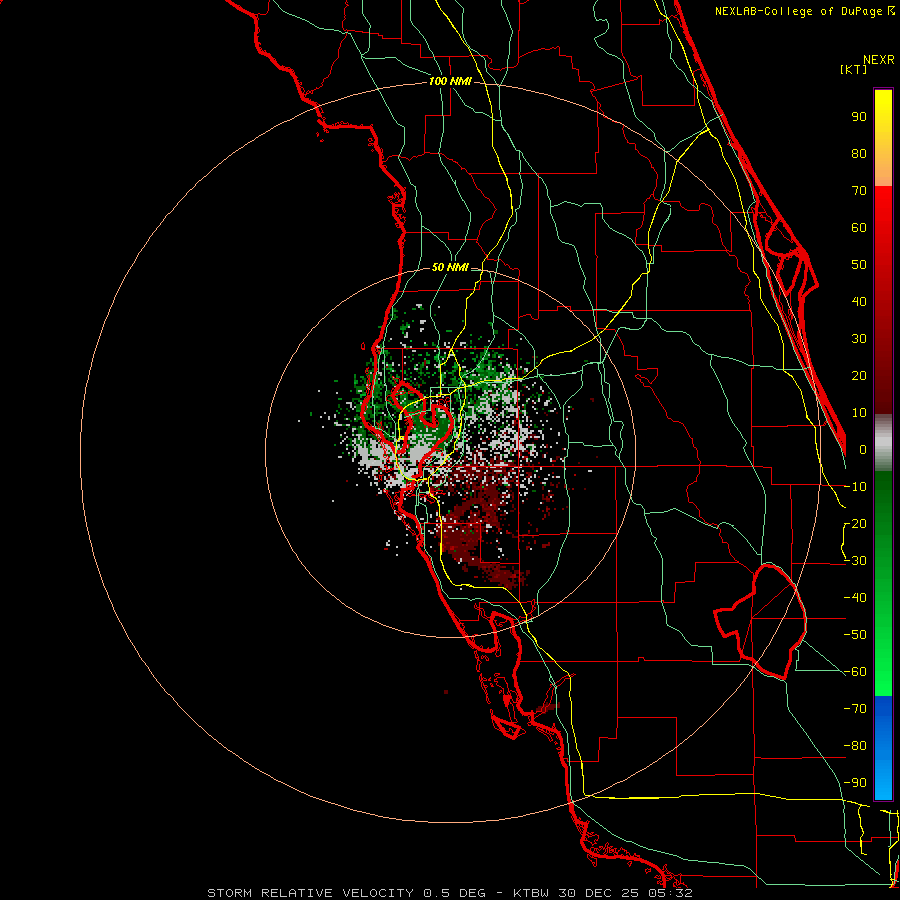Pick the -50 scale label
Image resolution: width=900 pixels, height=900 pixels.
coord(856,635)
